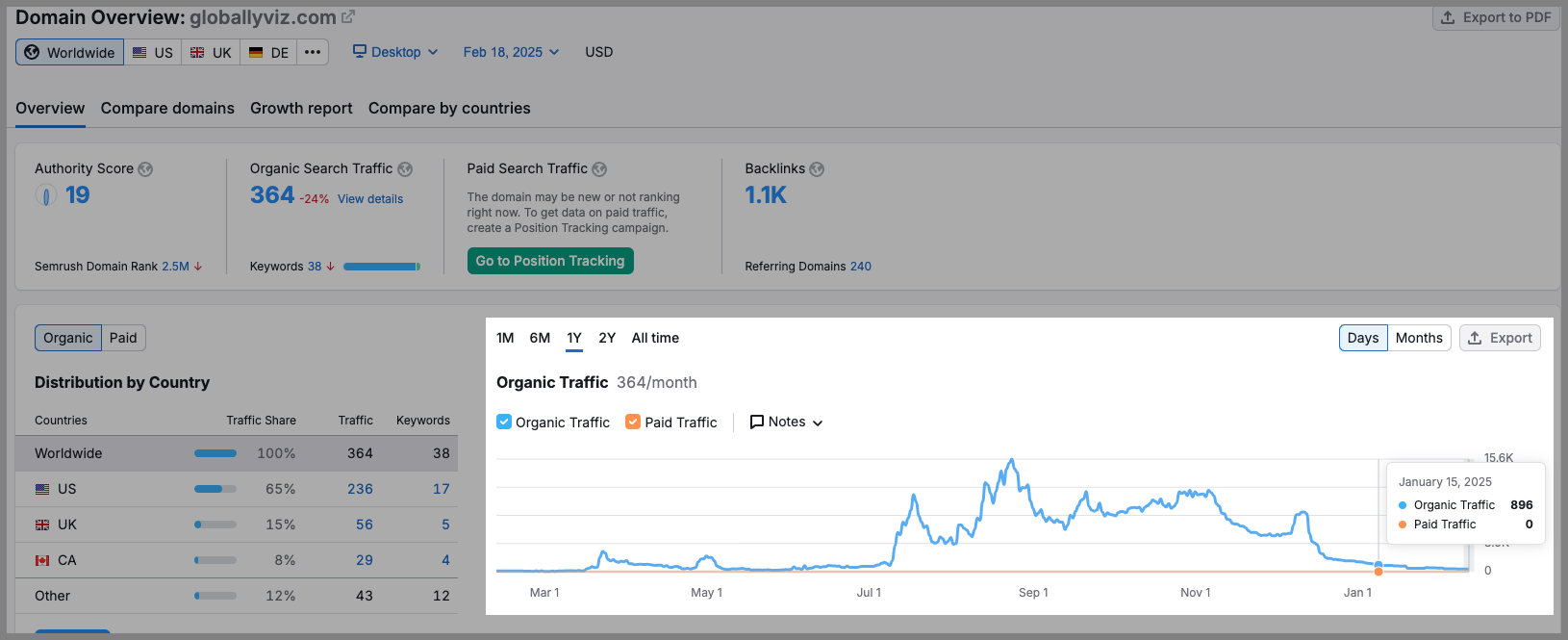Select the UK database filter

click(x=211, y=52)
